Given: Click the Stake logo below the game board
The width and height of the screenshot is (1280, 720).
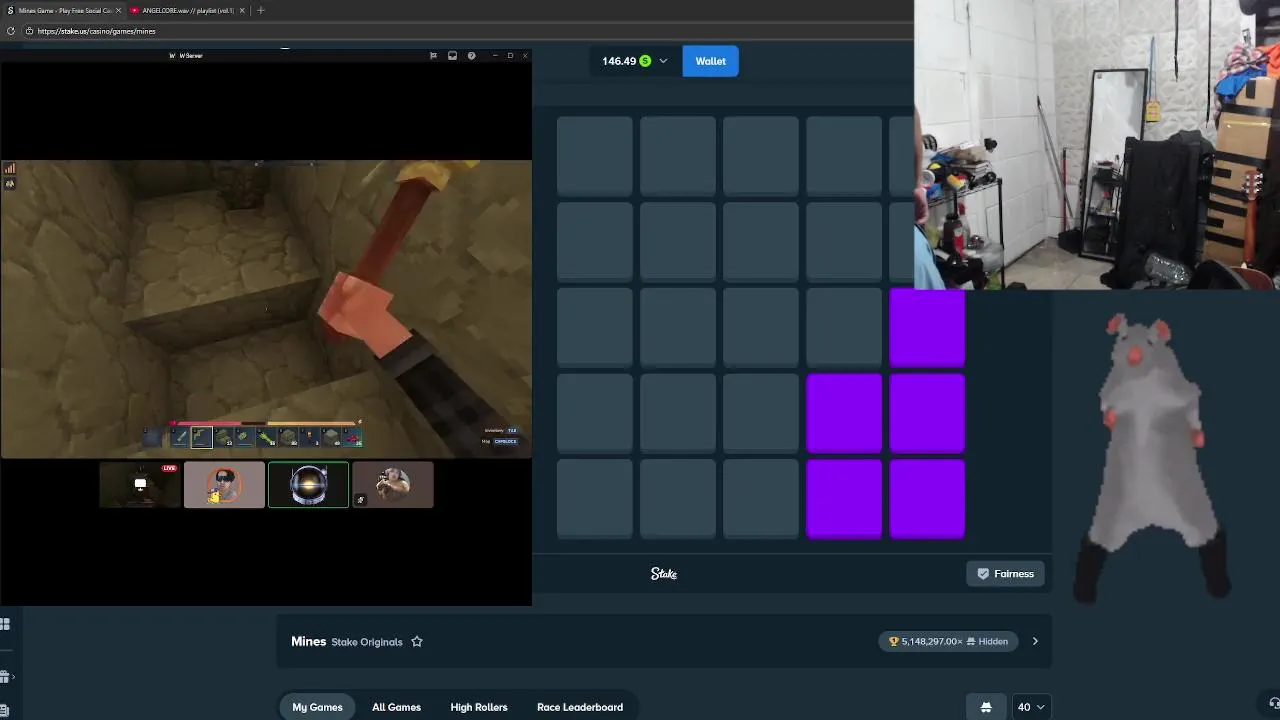Looking at the screenshot, I should [x=664, y=574].
